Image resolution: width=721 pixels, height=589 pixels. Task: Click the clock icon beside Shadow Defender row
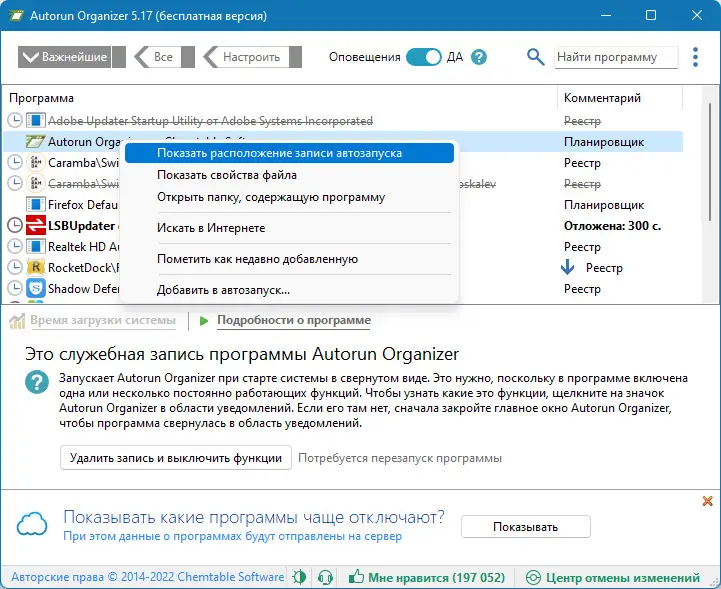15,288
